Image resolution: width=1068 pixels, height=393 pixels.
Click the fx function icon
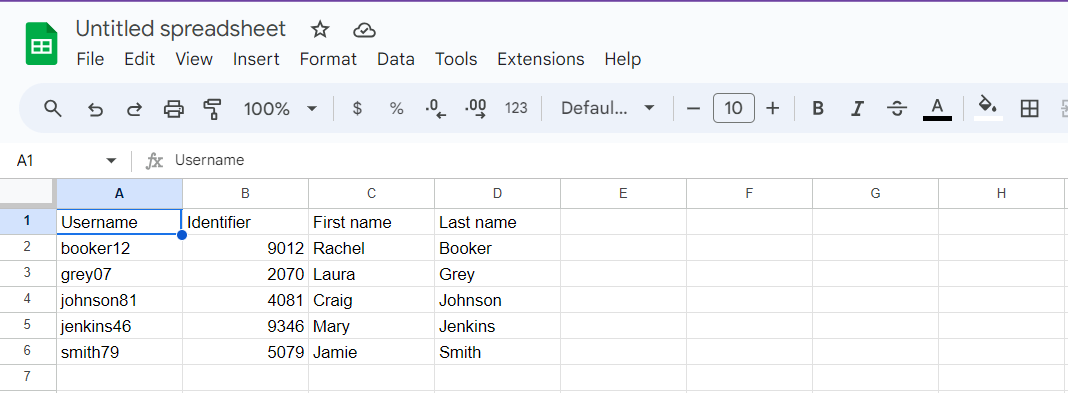click(155, 161)
